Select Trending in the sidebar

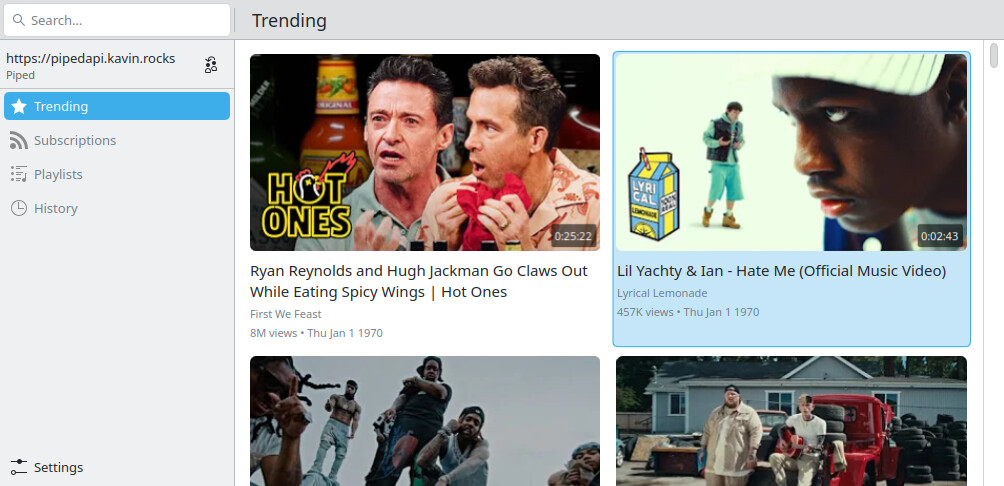pos(117,106)
